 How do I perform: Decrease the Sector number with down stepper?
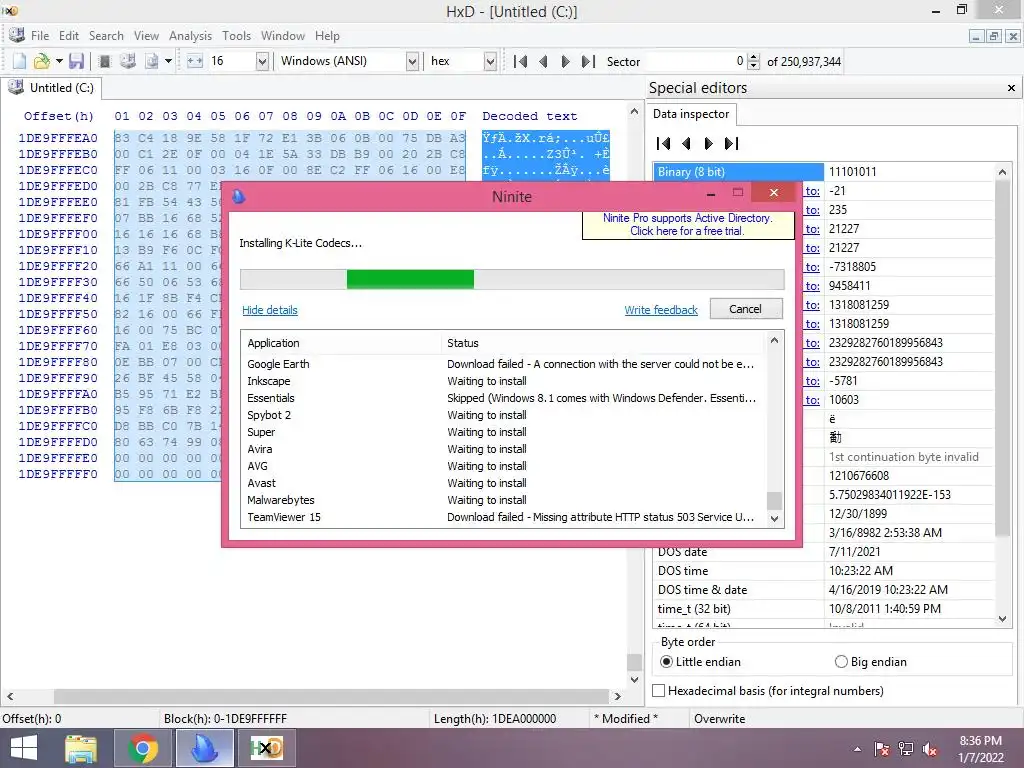[754, 66]
